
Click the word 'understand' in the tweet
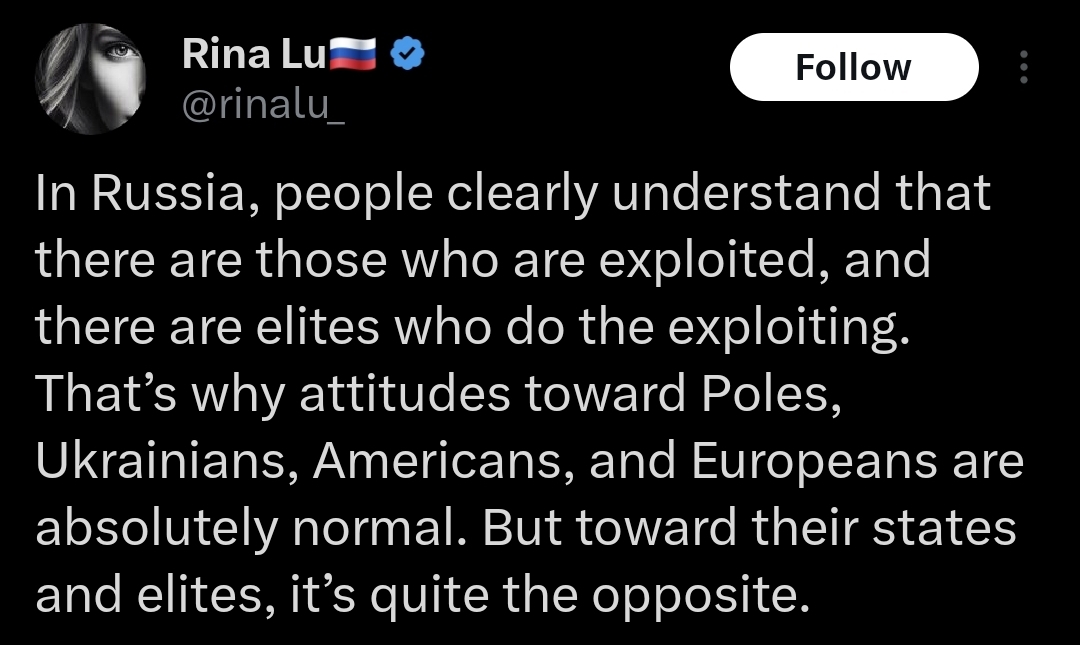(746, 194)
